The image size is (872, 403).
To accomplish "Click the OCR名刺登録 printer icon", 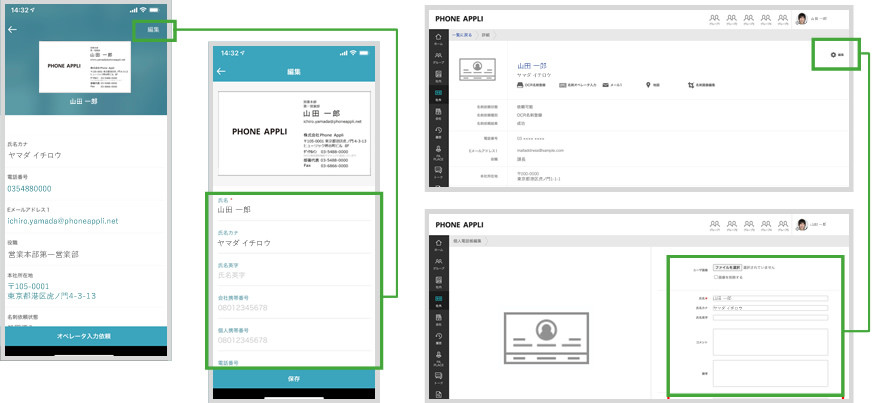I will (520, 85).
